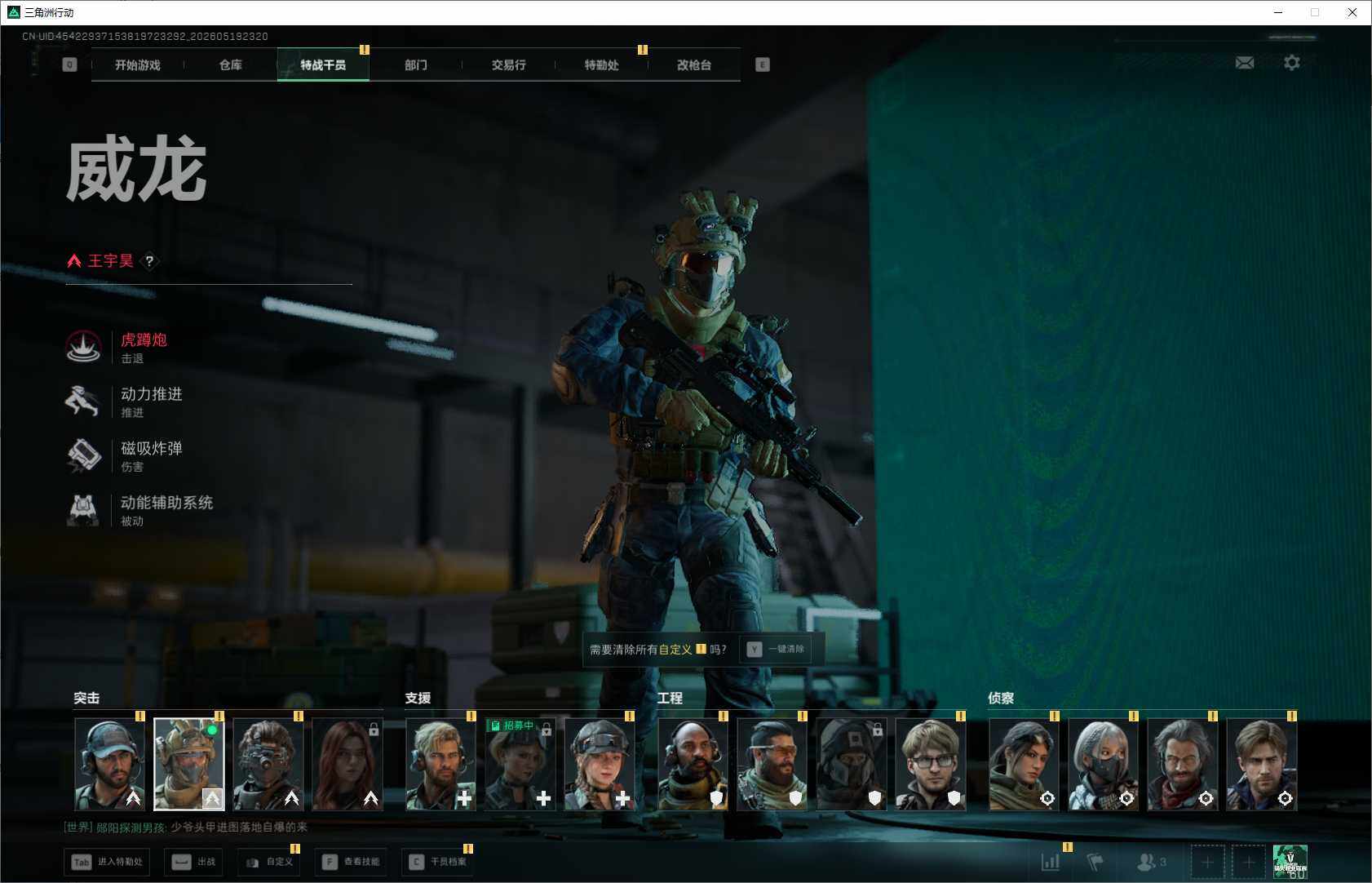This screenshot has height=883, width=1372.
Task: Click the 自定义 customize button
Action: 268,862
